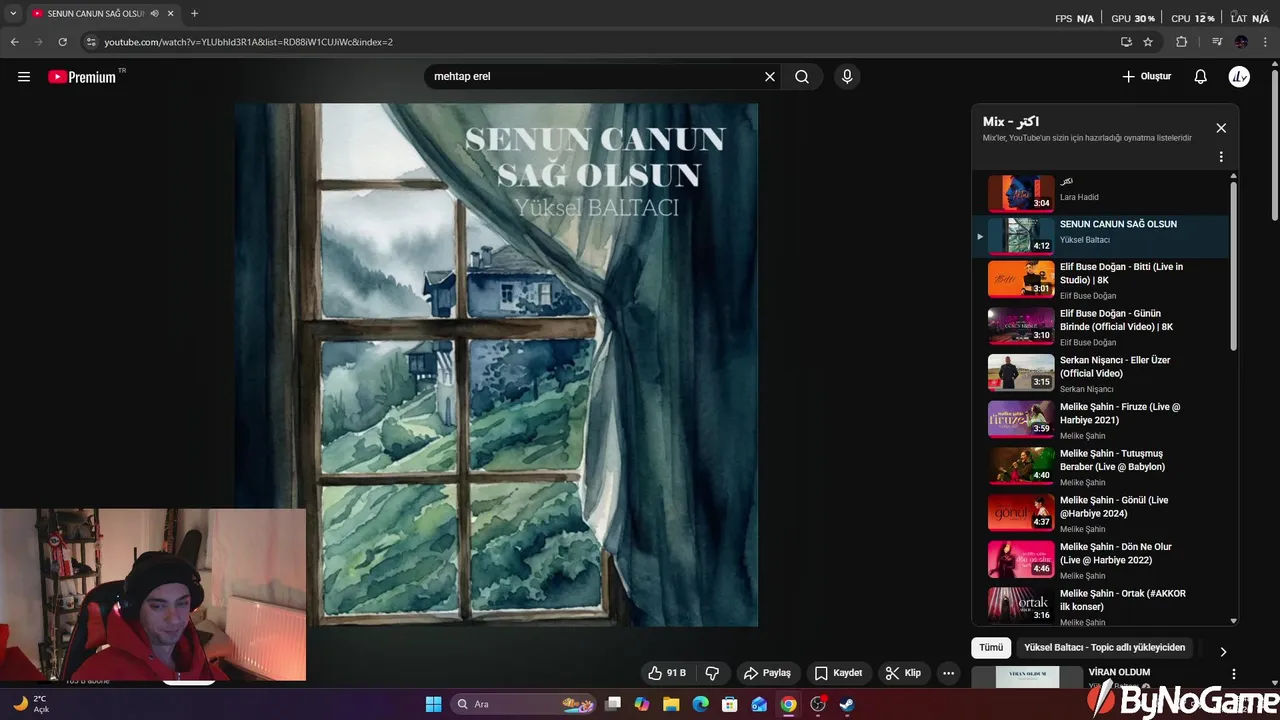Close the Mix playlist panel
Screen dimensions: 1280x720
tap(1221, 128)
